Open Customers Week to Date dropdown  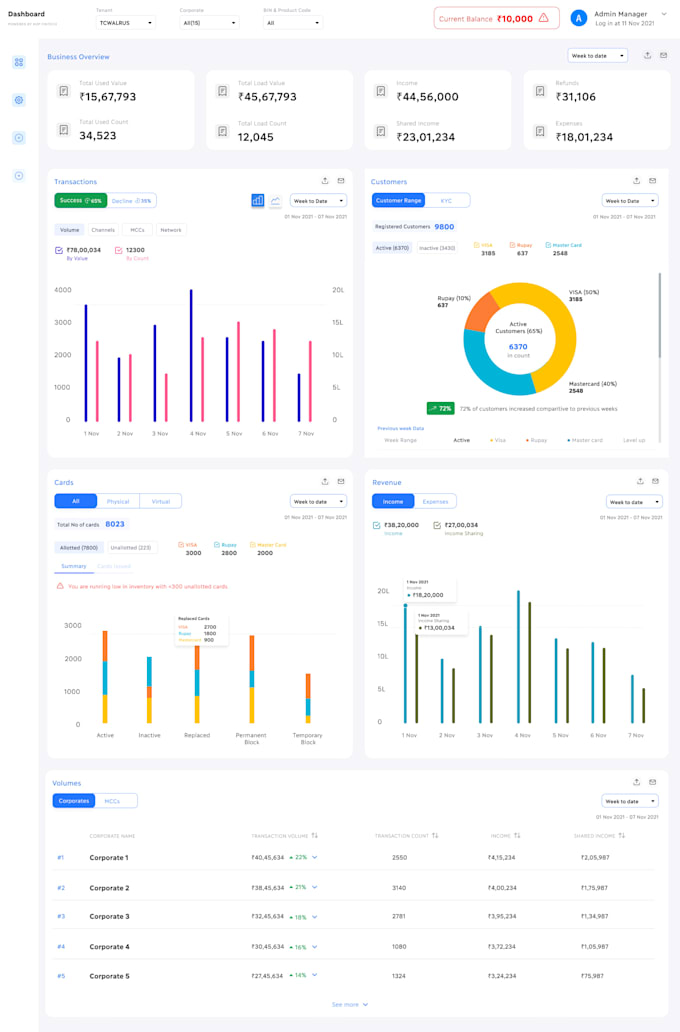[630, 201]
